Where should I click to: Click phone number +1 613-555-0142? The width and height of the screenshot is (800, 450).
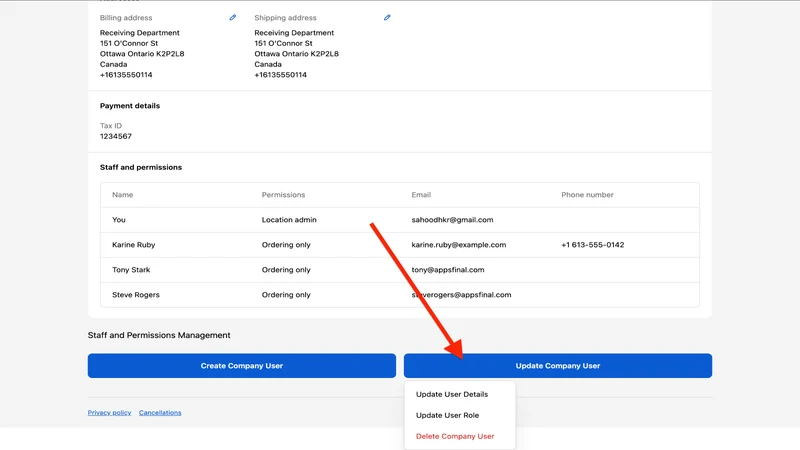(592, 245)
